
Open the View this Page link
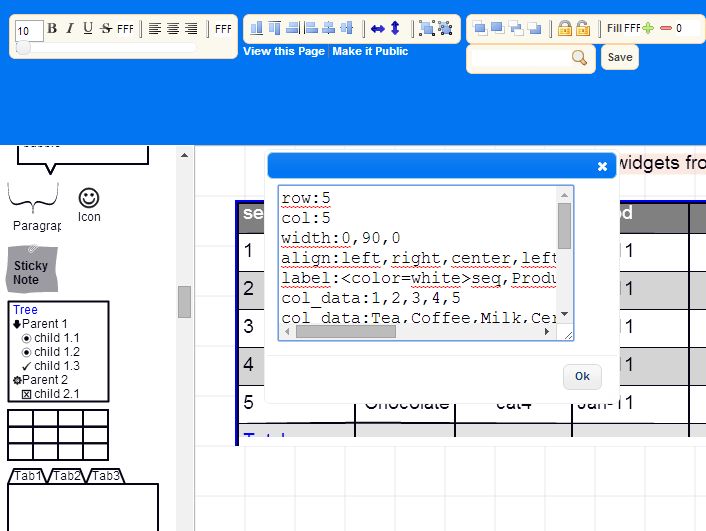pos(284,51)
